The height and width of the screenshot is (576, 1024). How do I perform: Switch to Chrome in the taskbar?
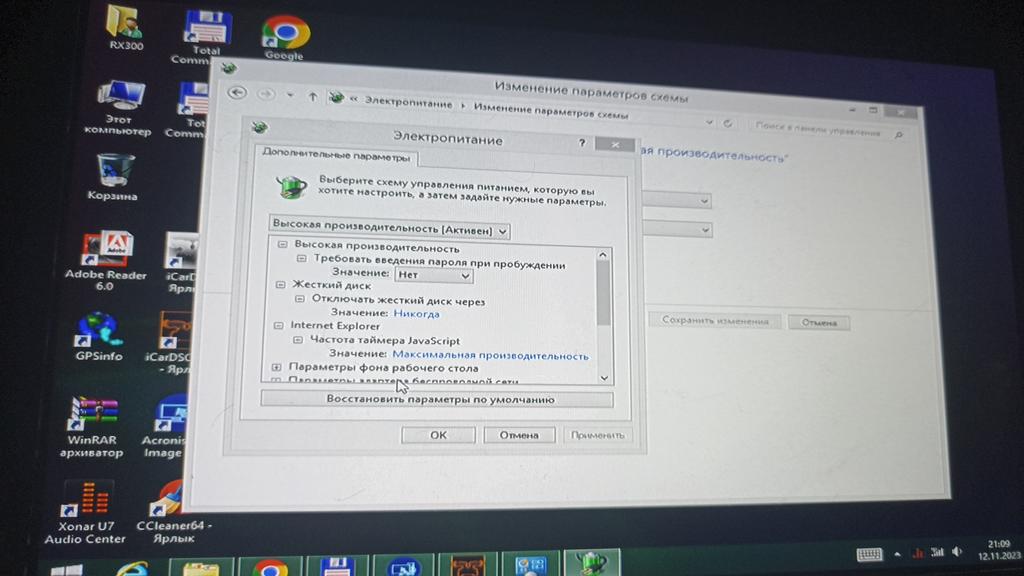(x=270, y=567)
